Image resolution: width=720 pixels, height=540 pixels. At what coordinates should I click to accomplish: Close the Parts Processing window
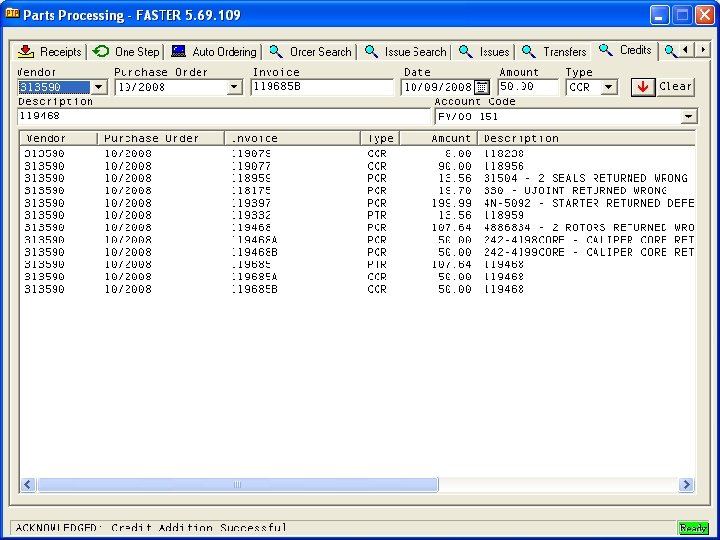click(704, 15)
